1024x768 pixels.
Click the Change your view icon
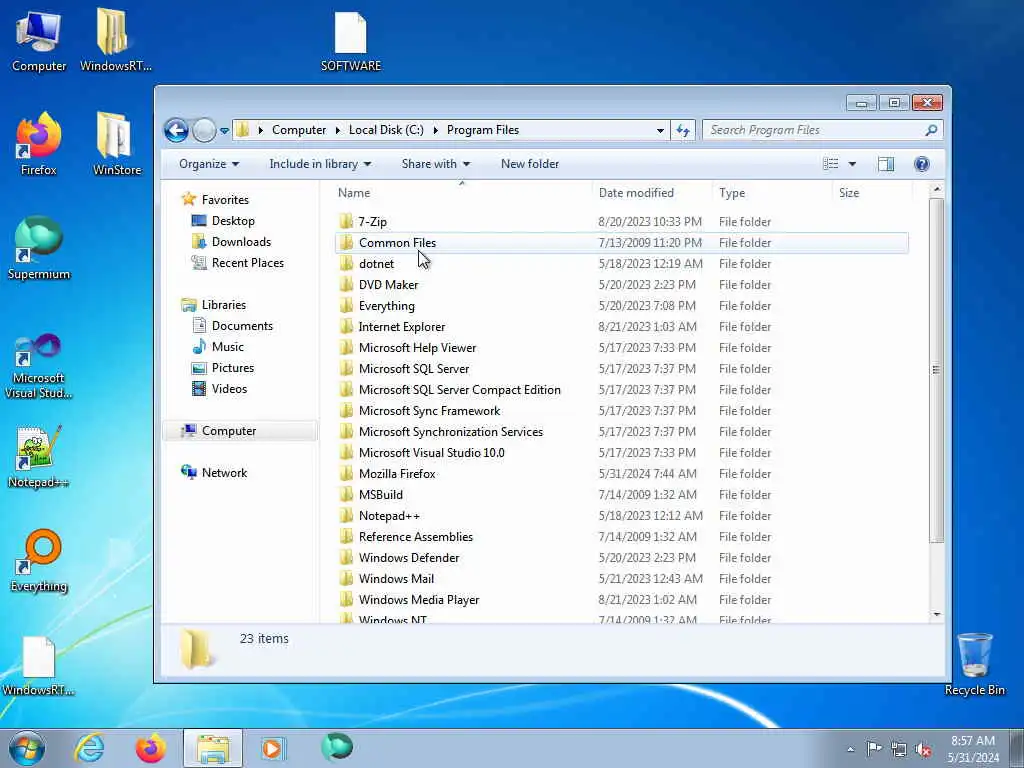[x=831, y=164]
